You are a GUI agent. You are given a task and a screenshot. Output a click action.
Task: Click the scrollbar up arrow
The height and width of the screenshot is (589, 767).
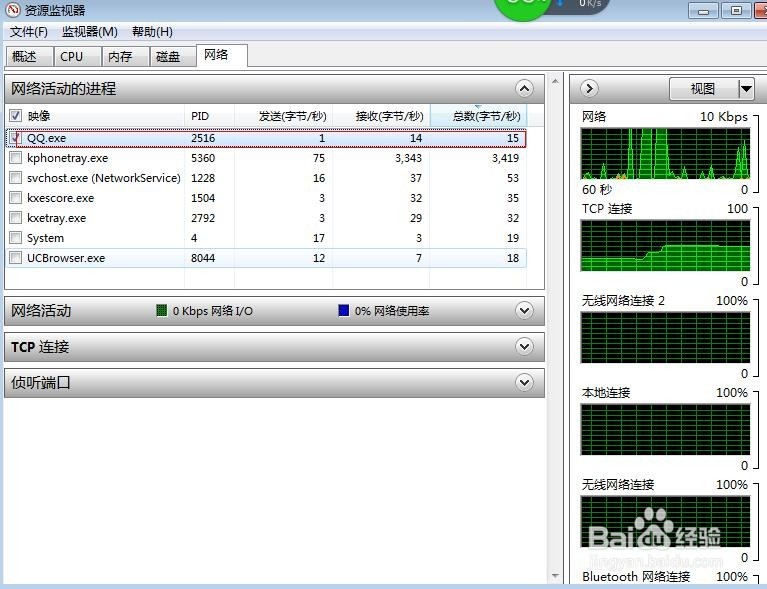[555, 81]
